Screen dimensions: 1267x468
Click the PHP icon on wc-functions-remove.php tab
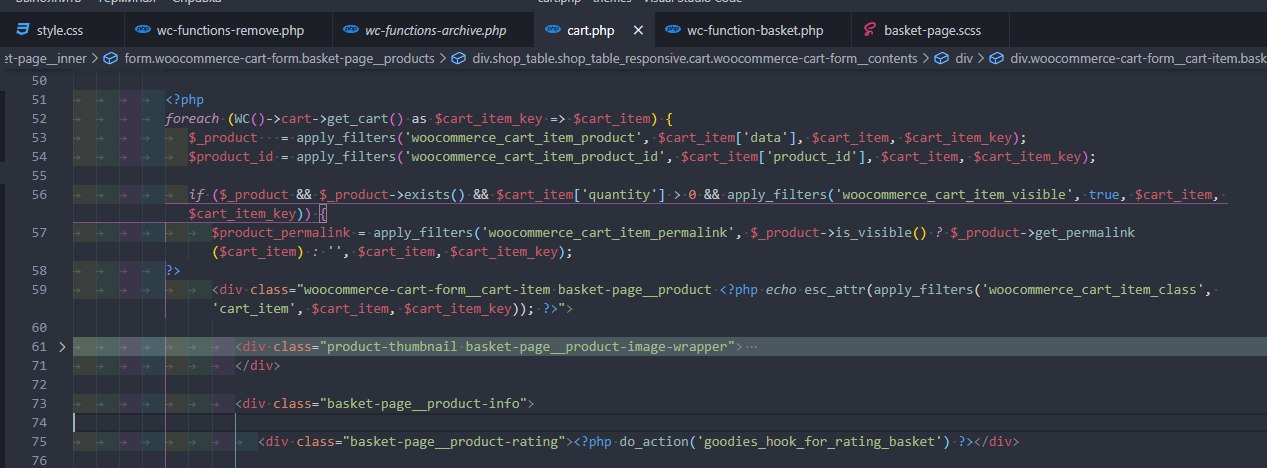coord(143,31)
